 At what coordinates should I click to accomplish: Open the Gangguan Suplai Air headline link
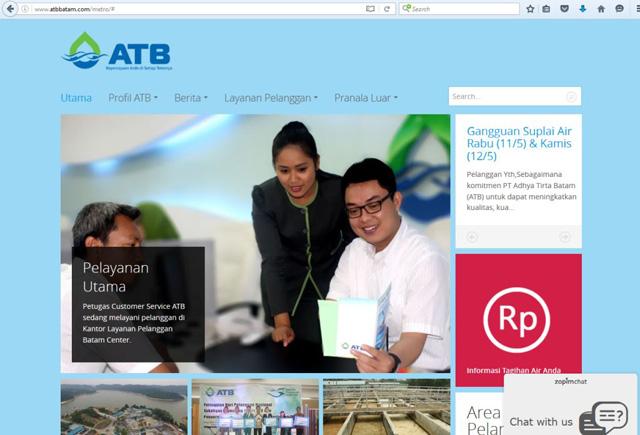(519, 143)
